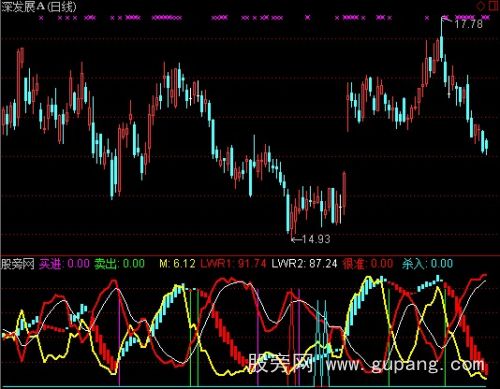Select the 14.93 low price label
Image resolution: width=500 pixels, height=389 pixels.
(x=316, y=239)
